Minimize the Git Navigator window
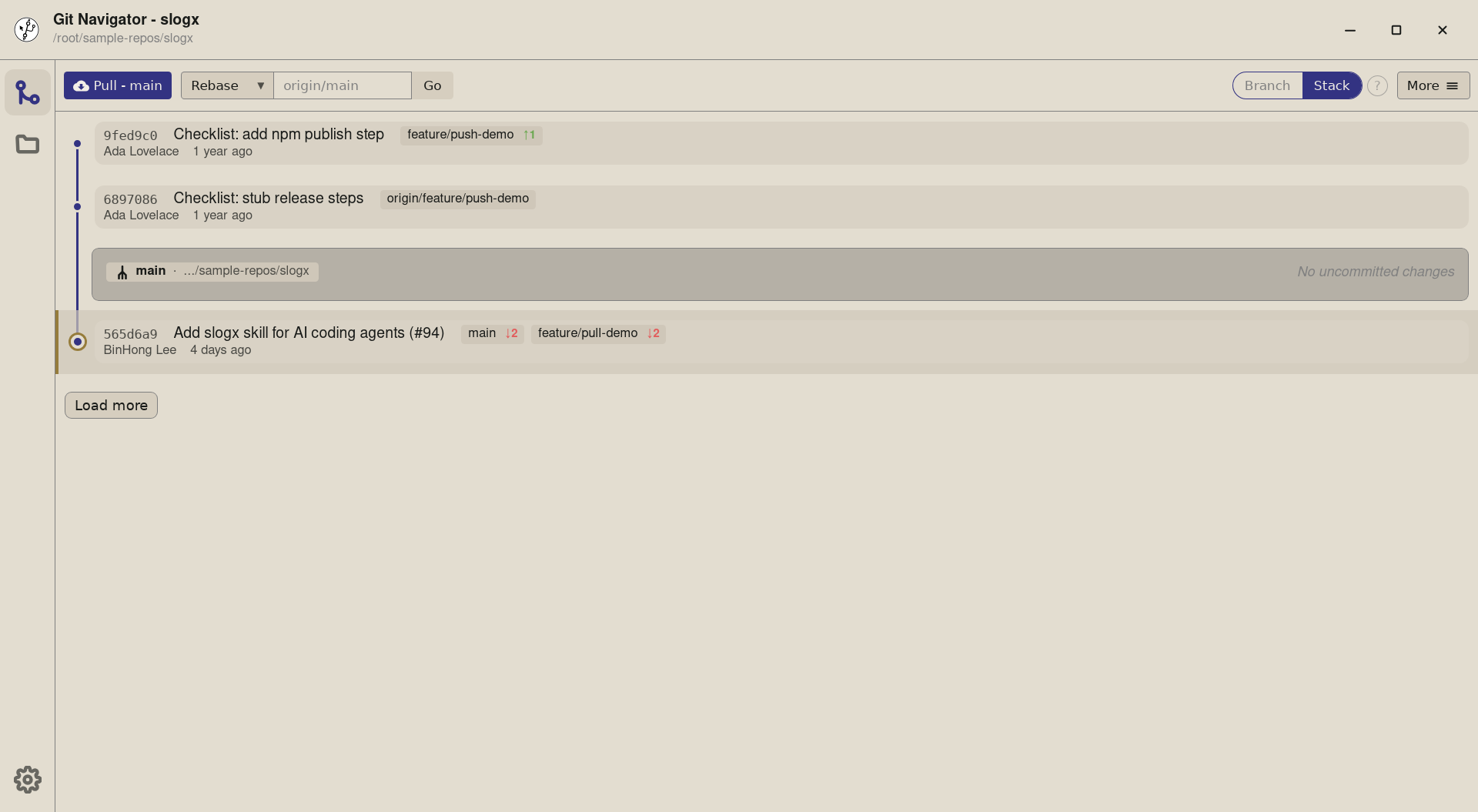 (1350, 30)
